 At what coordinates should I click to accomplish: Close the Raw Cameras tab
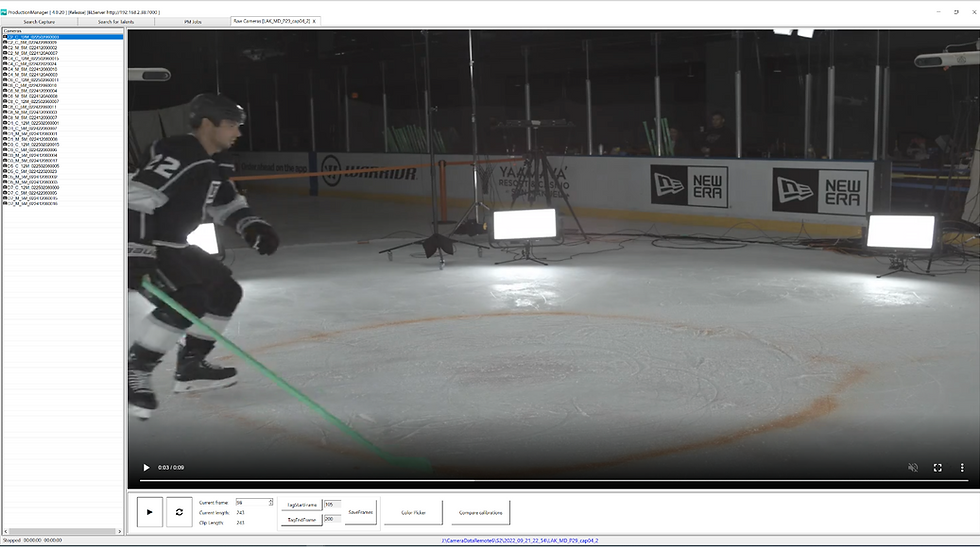click(x=314, y=21)
